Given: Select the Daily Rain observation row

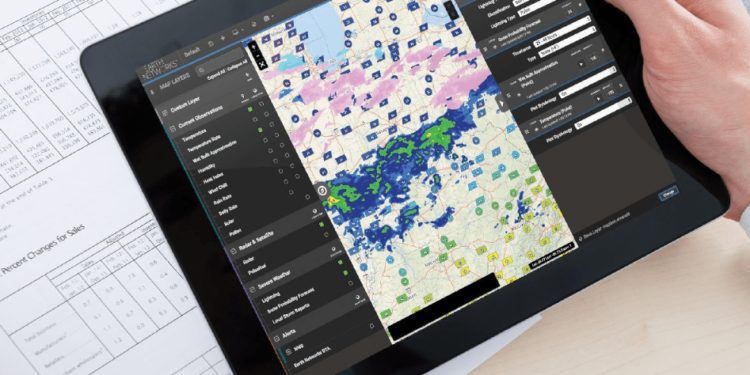Looking at the screenshot, I should point(228,210).
